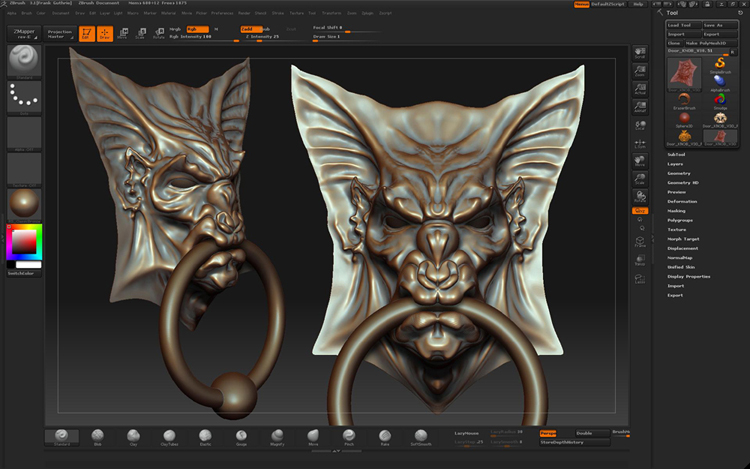The height and width of the screenshot is (469, 750).
Task: Open the Preferences menu
Action: pyautogui.click(x=222, y=13)
